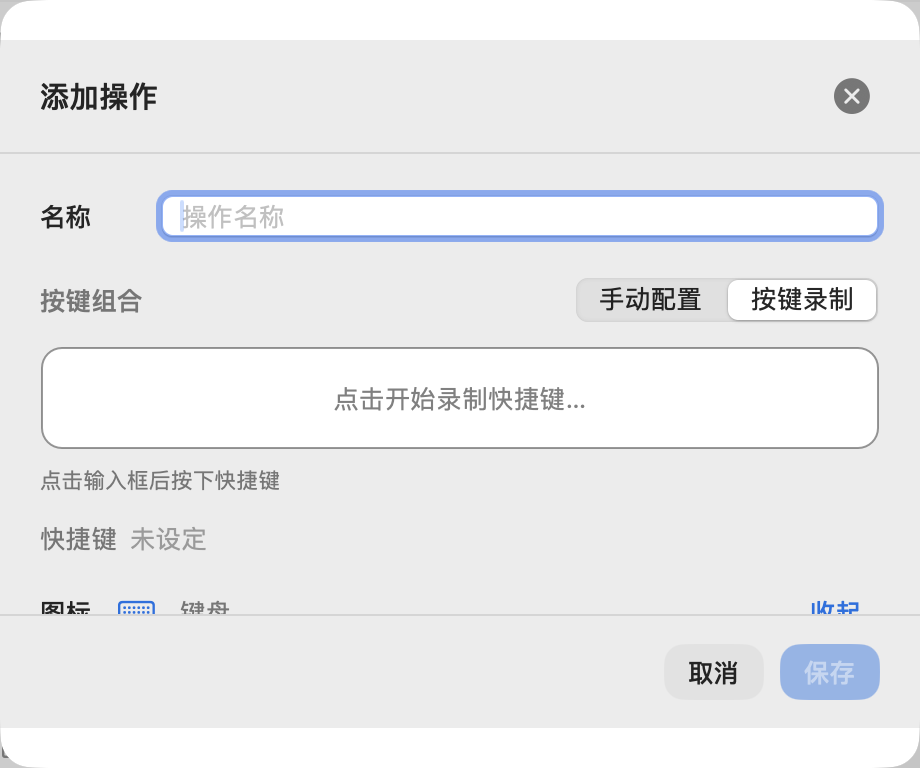Click the 名称 field label

point(66,216)
